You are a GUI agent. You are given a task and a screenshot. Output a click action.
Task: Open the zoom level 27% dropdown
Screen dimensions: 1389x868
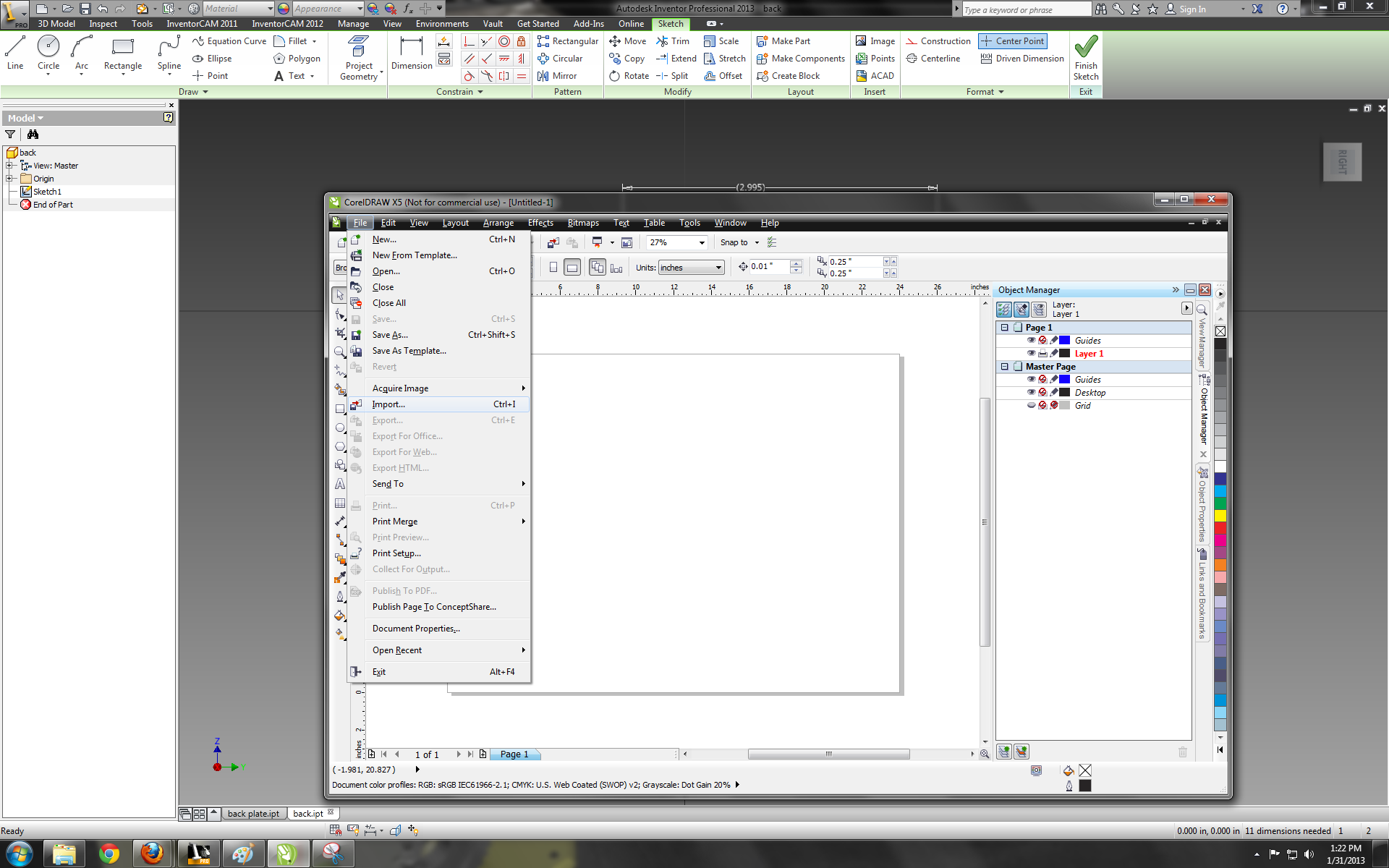pos(702,243)
